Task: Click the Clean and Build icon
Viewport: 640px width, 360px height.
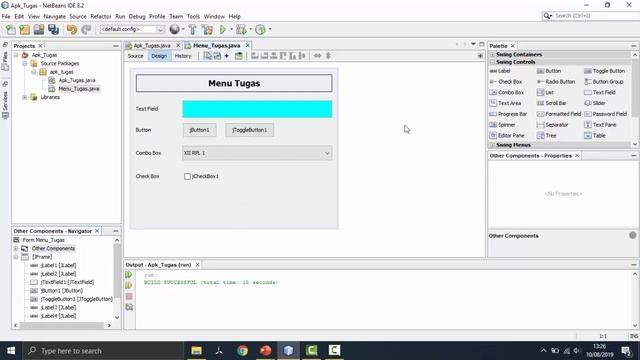Action: click(x=207, y=29)
